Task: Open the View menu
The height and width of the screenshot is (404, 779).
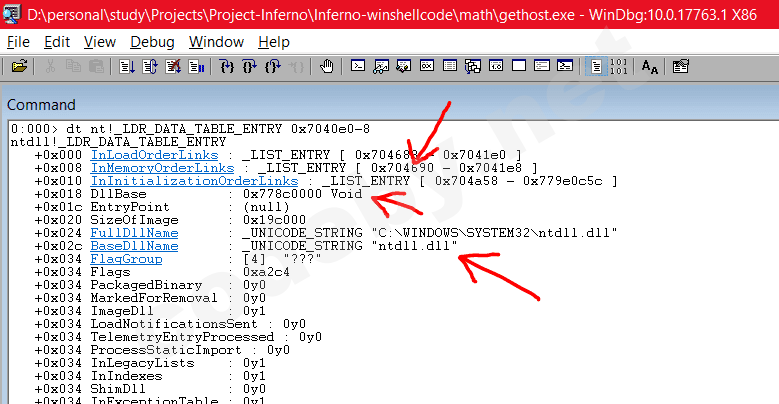Action: coord(100,42)
